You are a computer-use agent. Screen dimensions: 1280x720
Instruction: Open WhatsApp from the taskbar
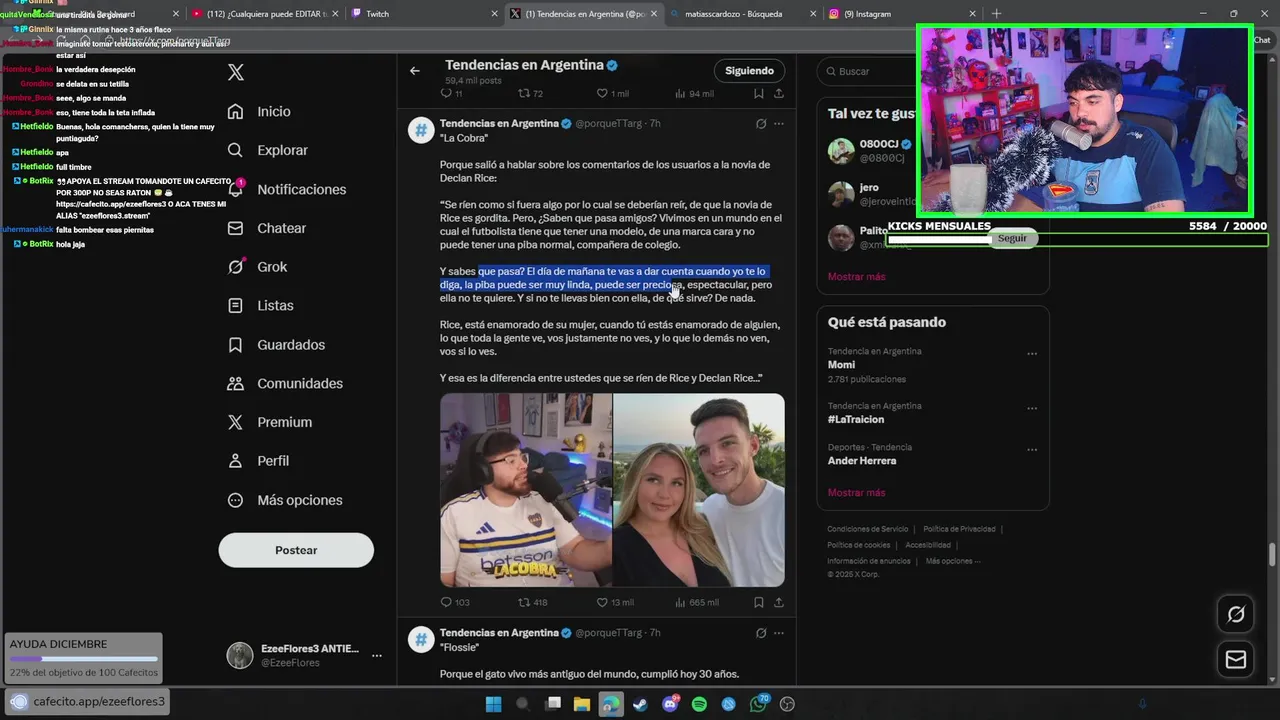point(758,704)
